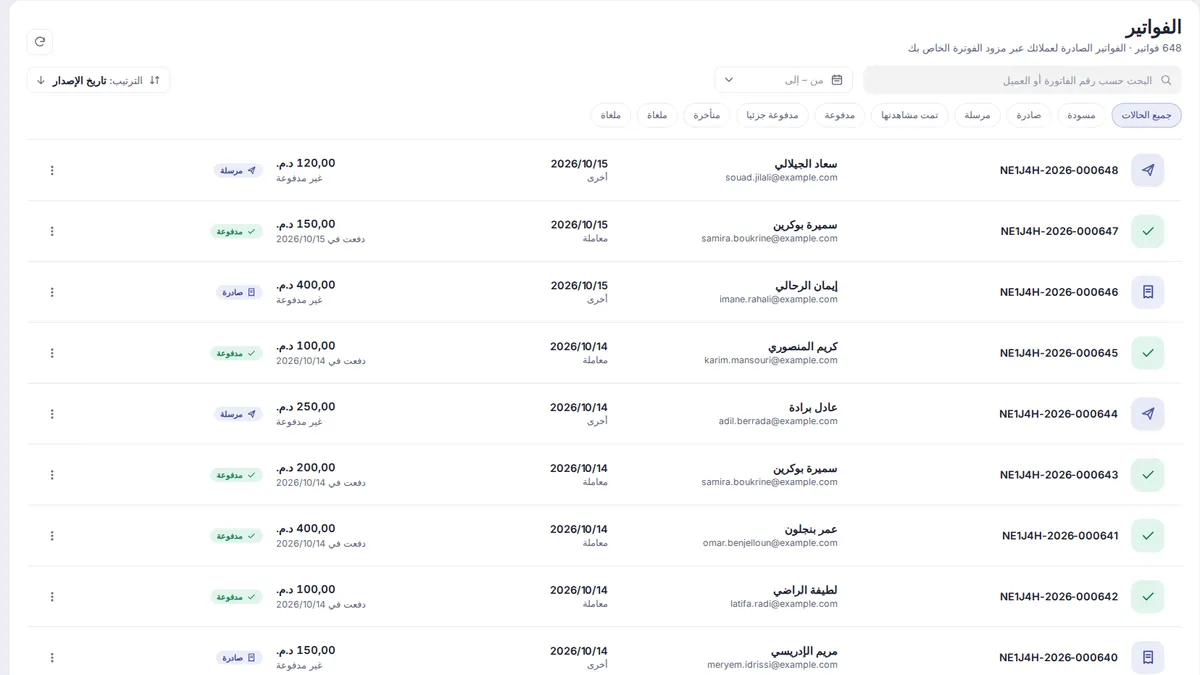Viewport: 1200px width, 675px height.
Task: Open invoice number NE1J4H-2026-000642
Action: (1059, 597)
